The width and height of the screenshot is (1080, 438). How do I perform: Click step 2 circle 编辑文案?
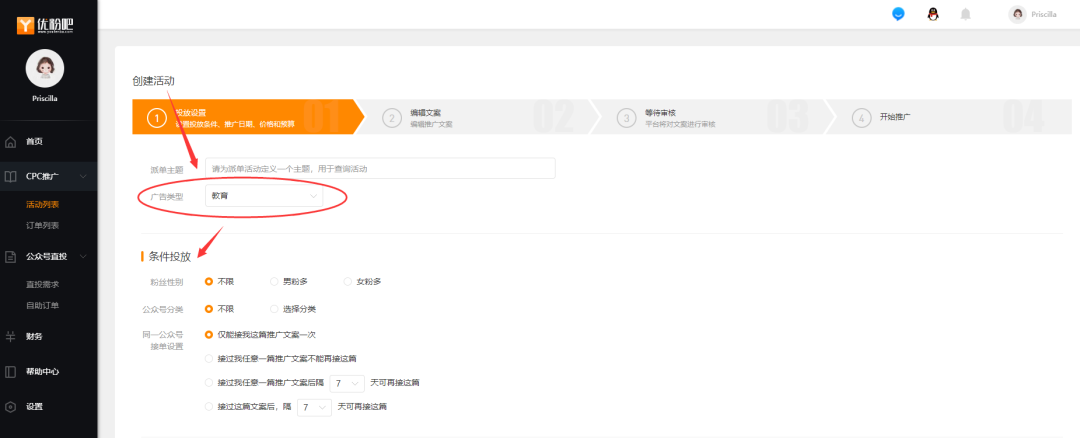point(392,118)
